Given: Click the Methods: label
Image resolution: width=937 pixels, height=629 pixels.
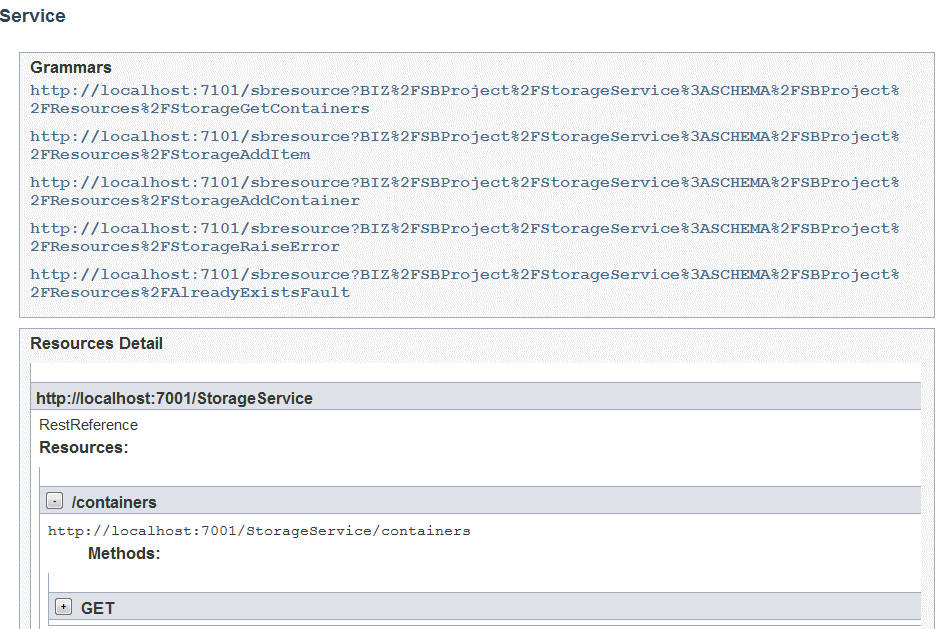Looking at the screenshot, I should [124, 553].
